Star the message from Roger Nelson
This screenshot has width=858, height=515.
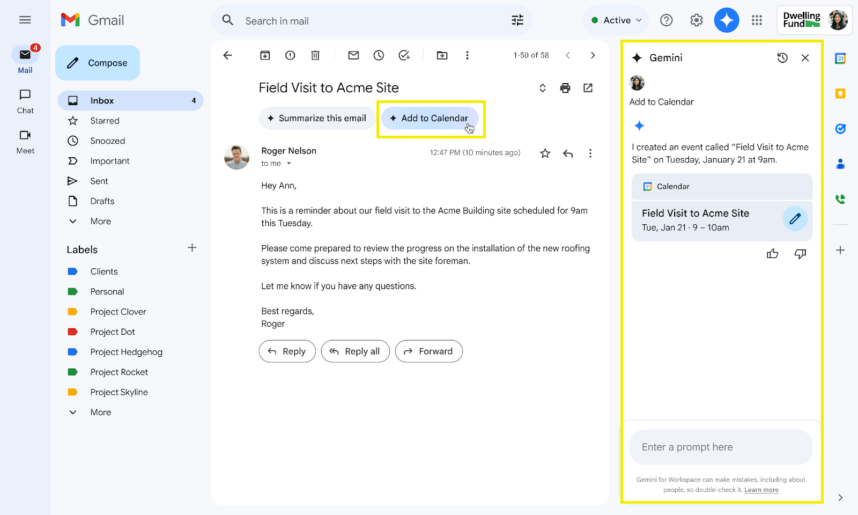[x=545, y=153]
